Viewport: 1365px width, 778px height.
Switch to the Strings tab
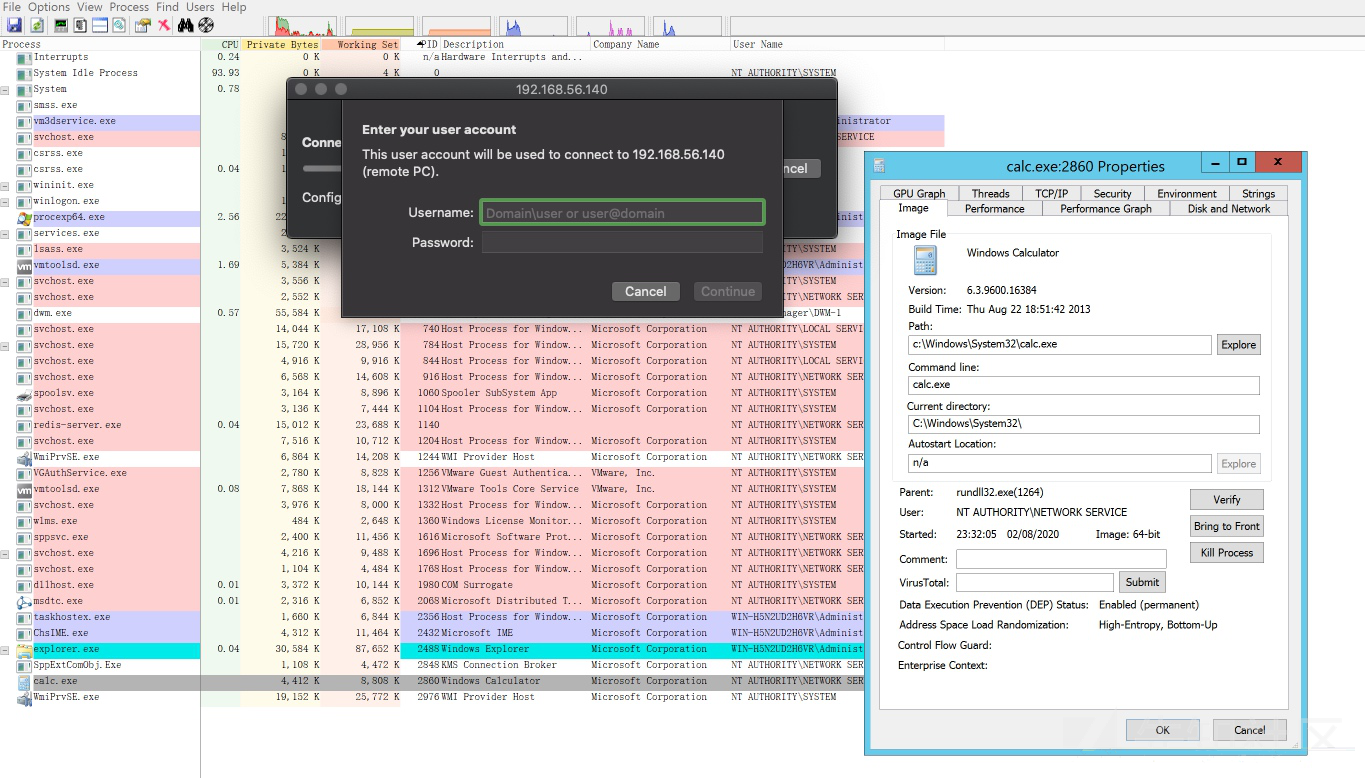pos(1258,193)
